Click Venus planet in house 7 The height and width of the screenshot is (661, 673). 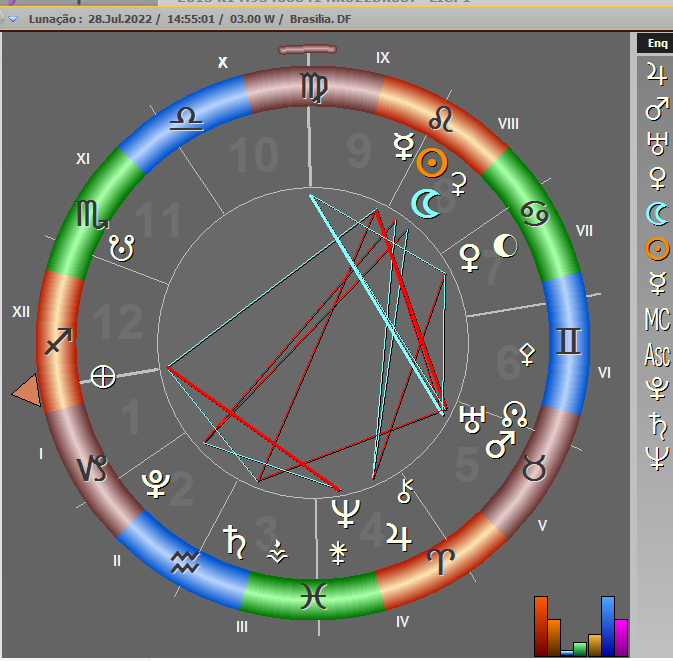(x=470, y=258)
